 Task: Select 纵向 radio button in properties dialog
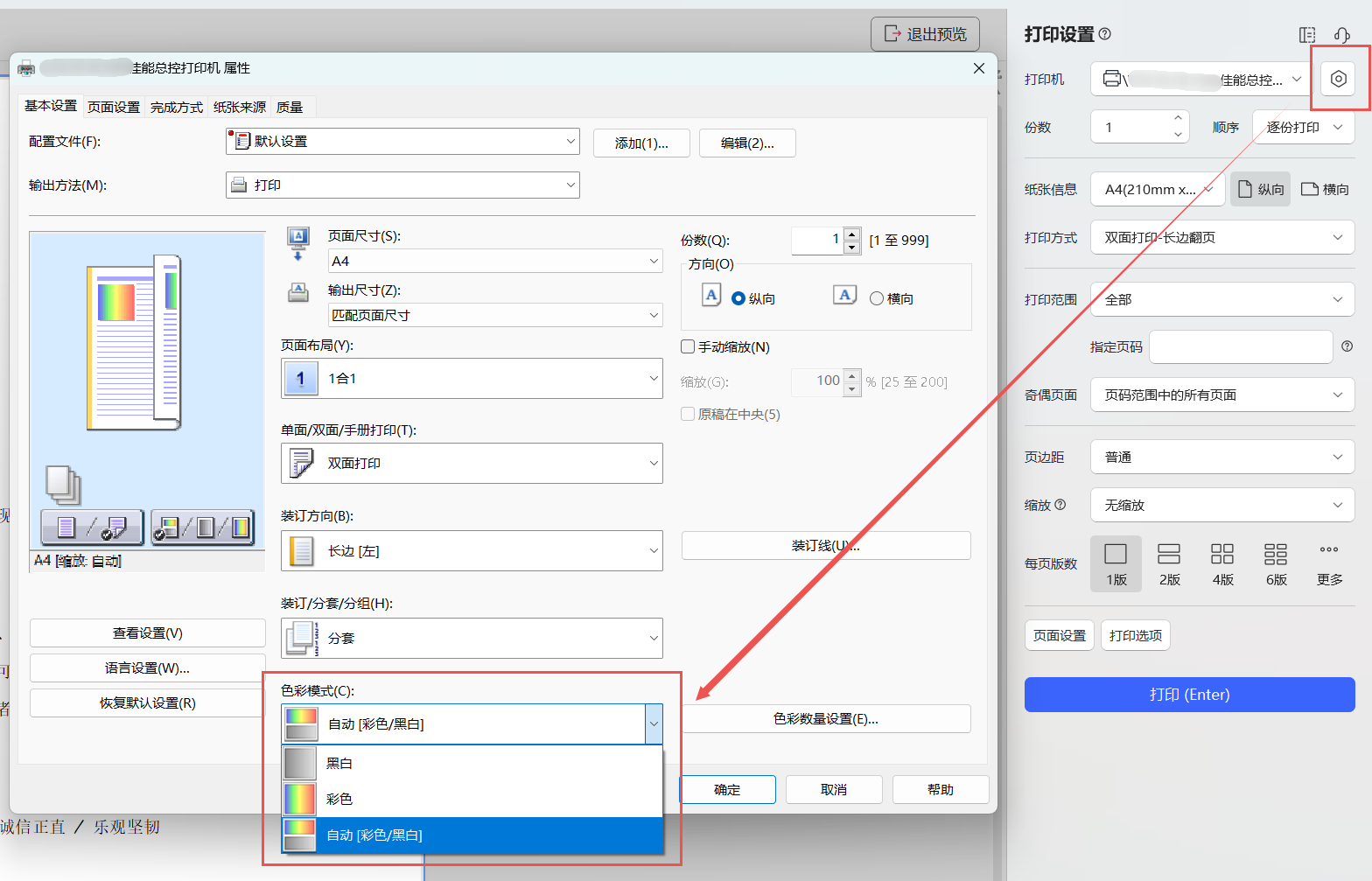coord(738,298)
